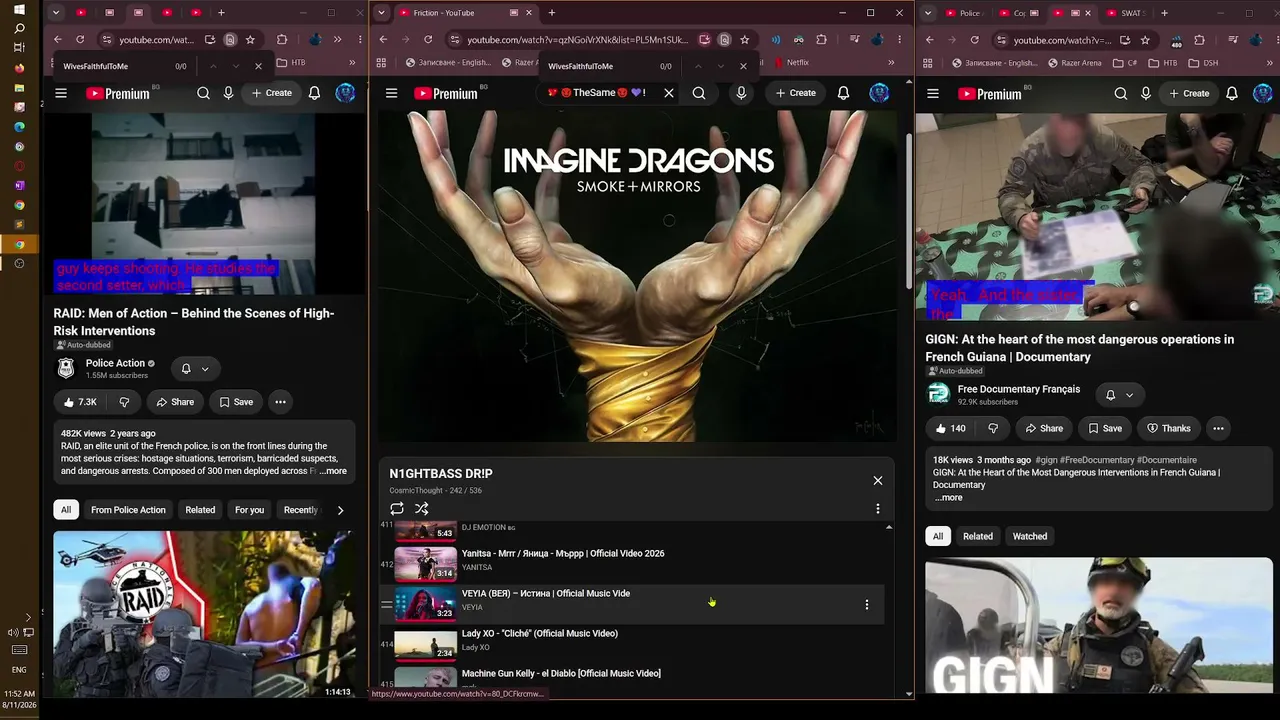Open notifications bell in the RAID video window

pyautogui.click(x=314, y=93)
